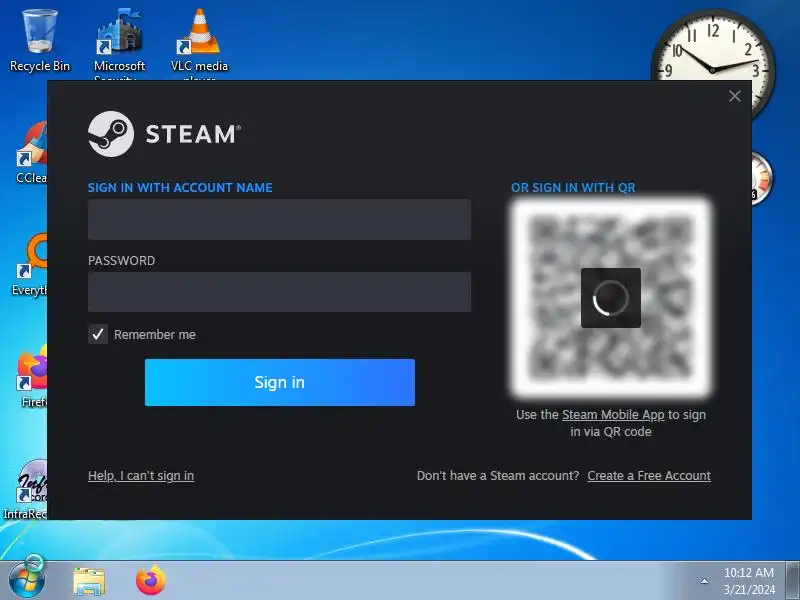Click the password input field
This screenshot has height=600, width=800.
[x=279, y=292]
